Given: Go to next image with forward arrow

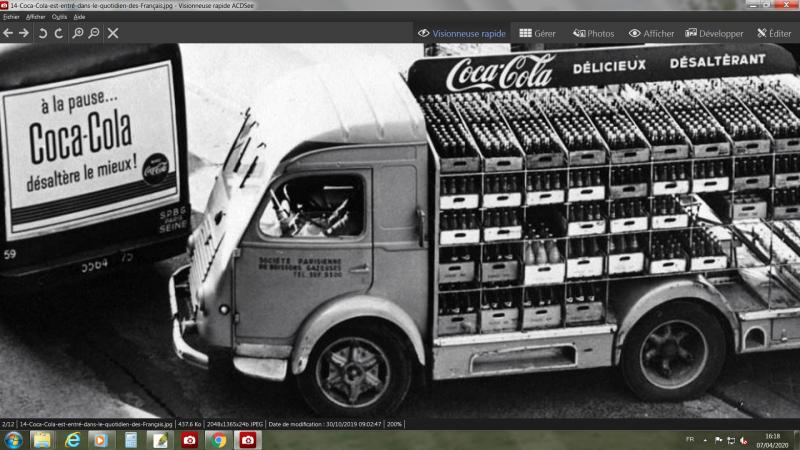Looking at the screenshot, I should pyautogui.click(x=24, y=33).
